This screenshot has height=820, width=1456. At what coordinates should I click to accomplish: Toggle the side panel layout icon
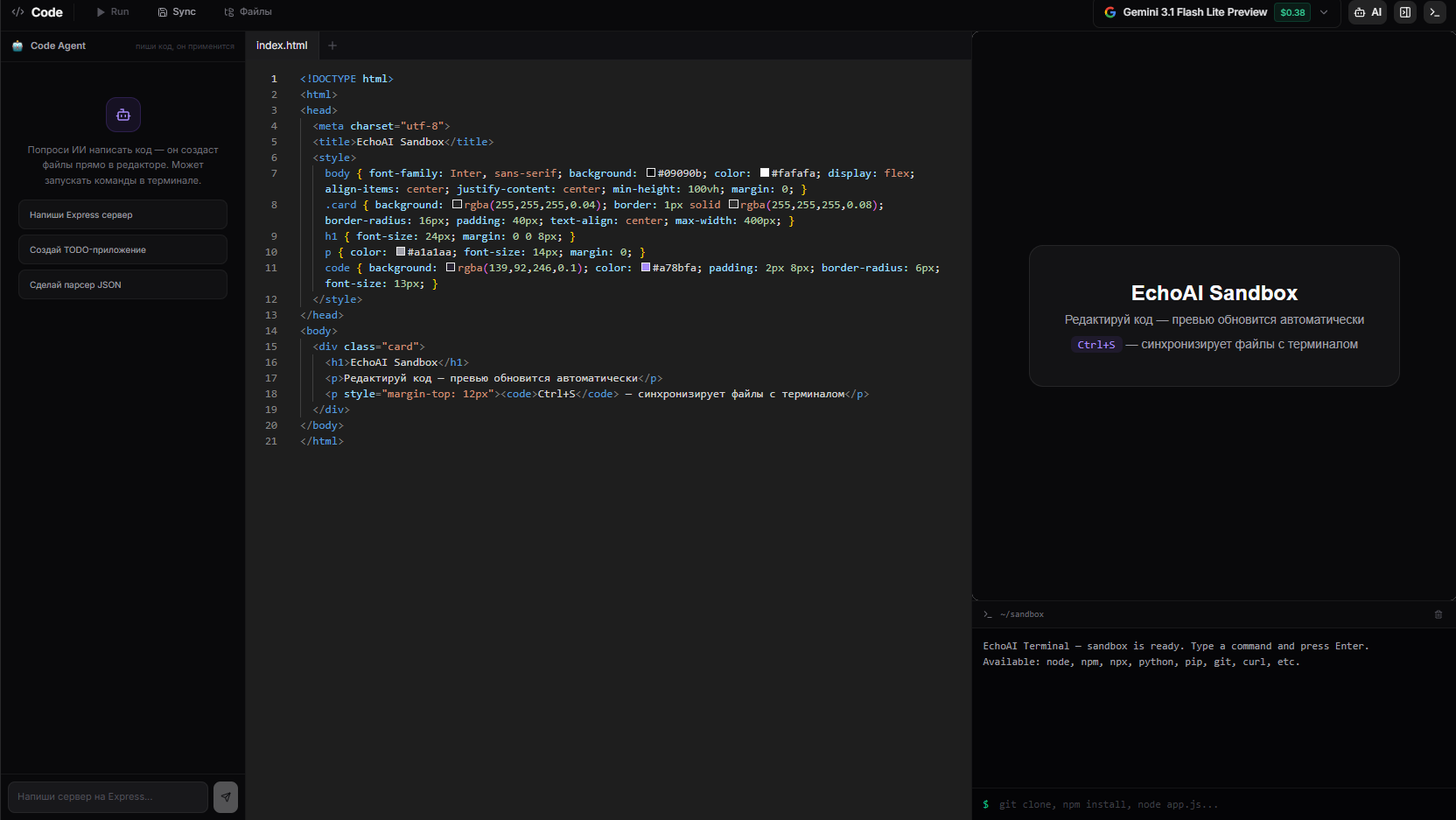coord(1404,13)
